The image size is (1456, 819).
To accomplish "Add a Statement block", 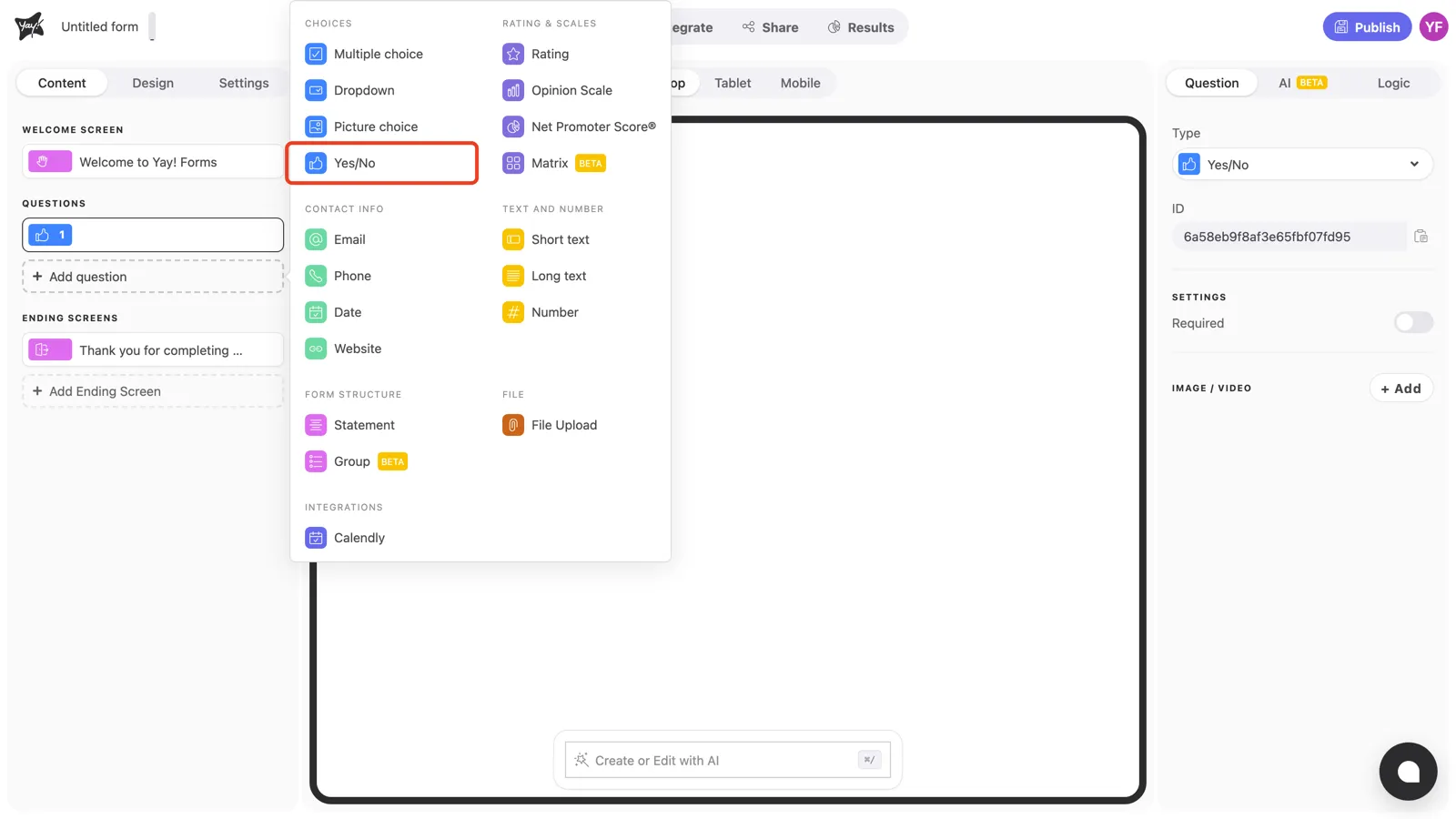I will point(350,425).
